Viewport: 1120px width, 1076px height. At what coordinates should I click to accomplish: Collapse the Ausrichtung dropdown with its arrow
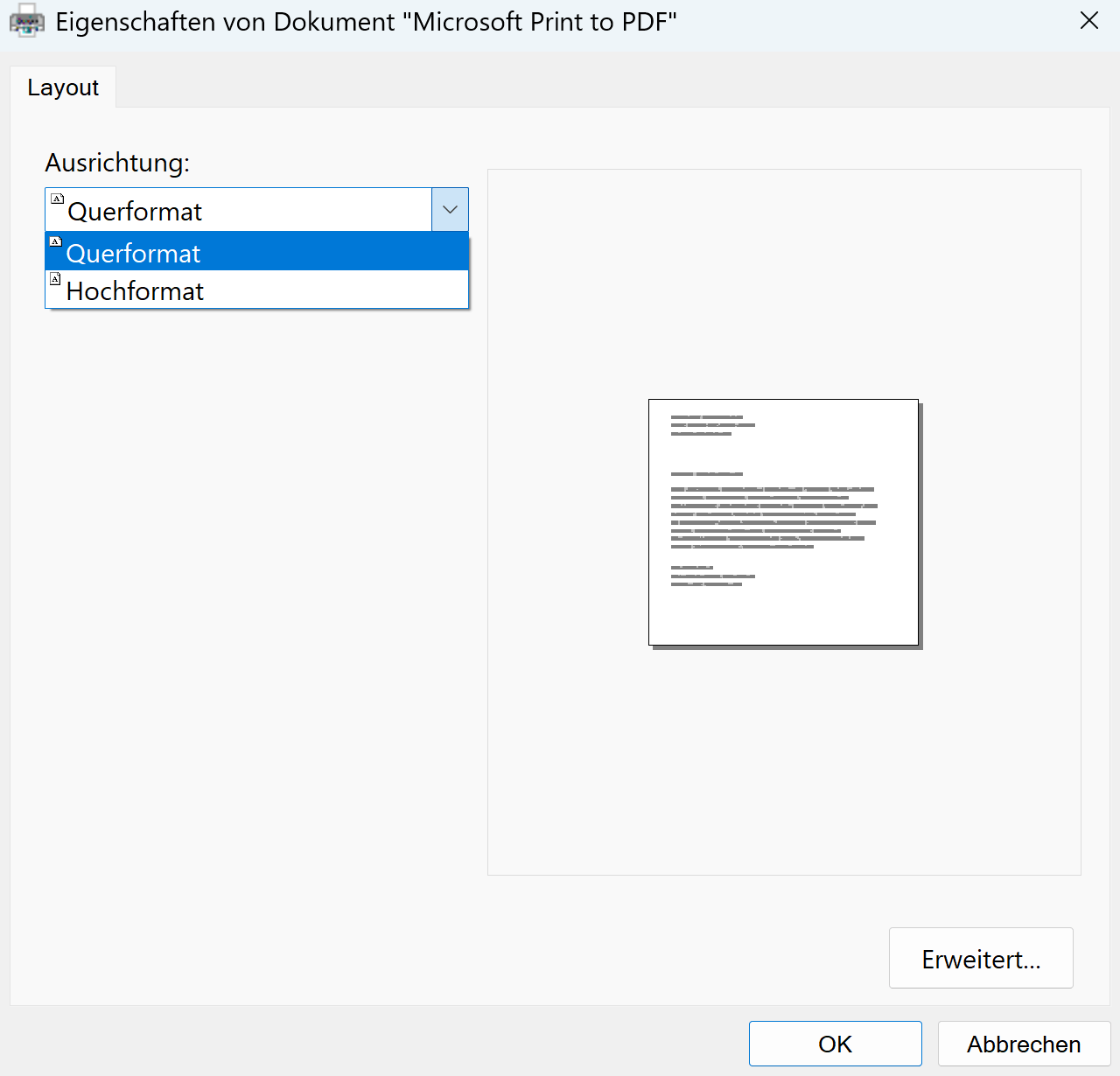[450, 210]
